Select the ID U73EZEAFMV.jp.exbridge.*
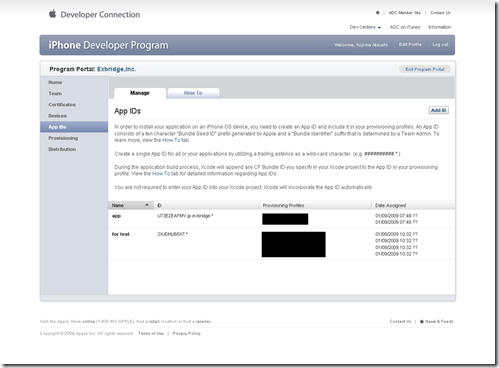Viewport: 499px width, 368px height. (x=185, y=216)
